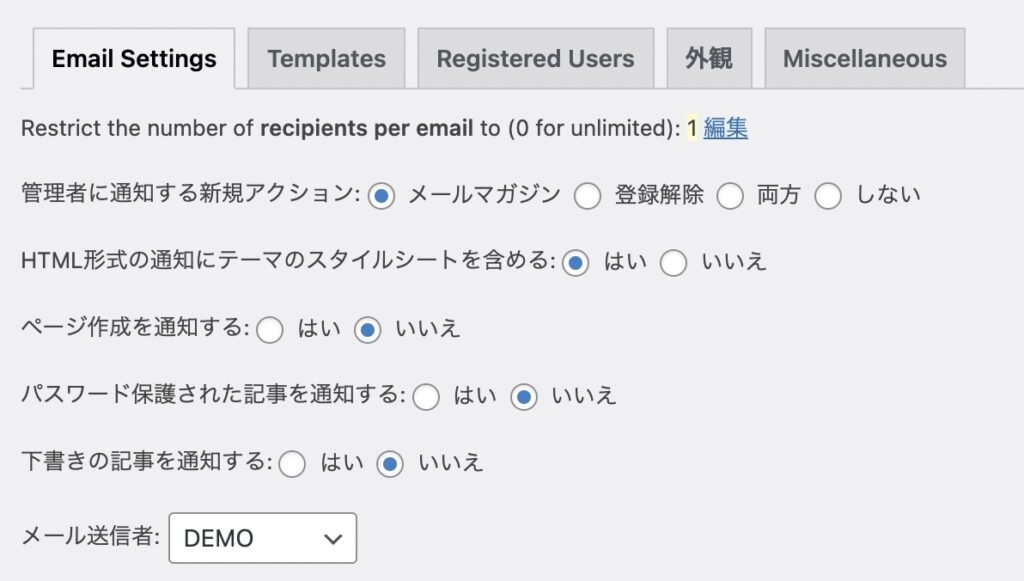The image size is (1024, 581).
Task: Set admin notifications to しない
Action: (x=828, y=196)
